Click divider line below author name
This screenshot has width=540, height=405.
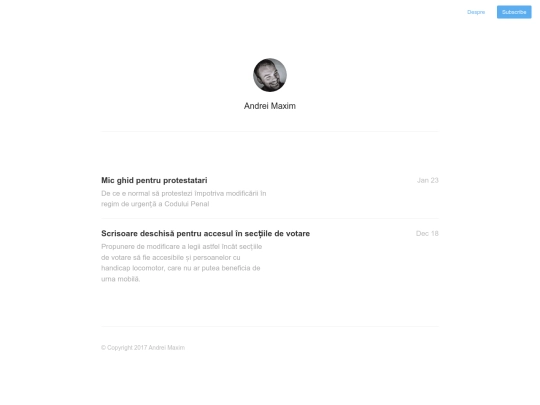tap(270, 131)
